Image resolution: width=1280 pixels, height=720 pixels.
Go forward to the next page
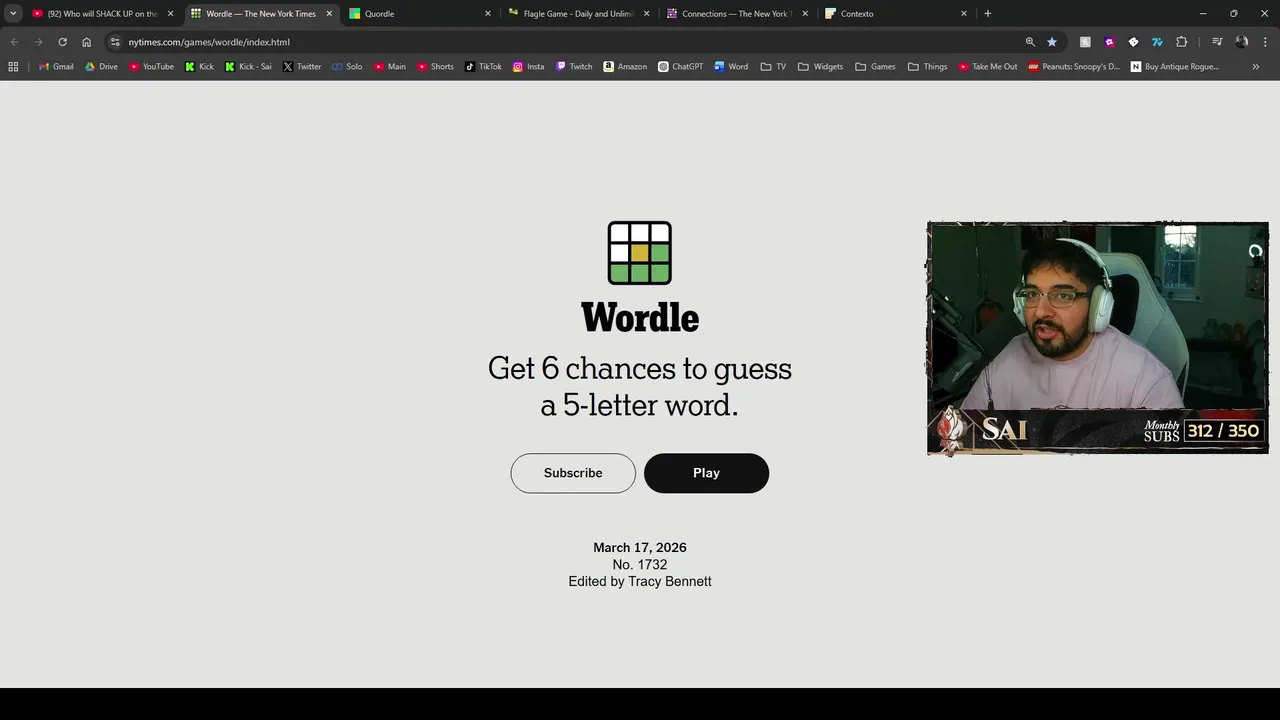[x=38, y=42]
